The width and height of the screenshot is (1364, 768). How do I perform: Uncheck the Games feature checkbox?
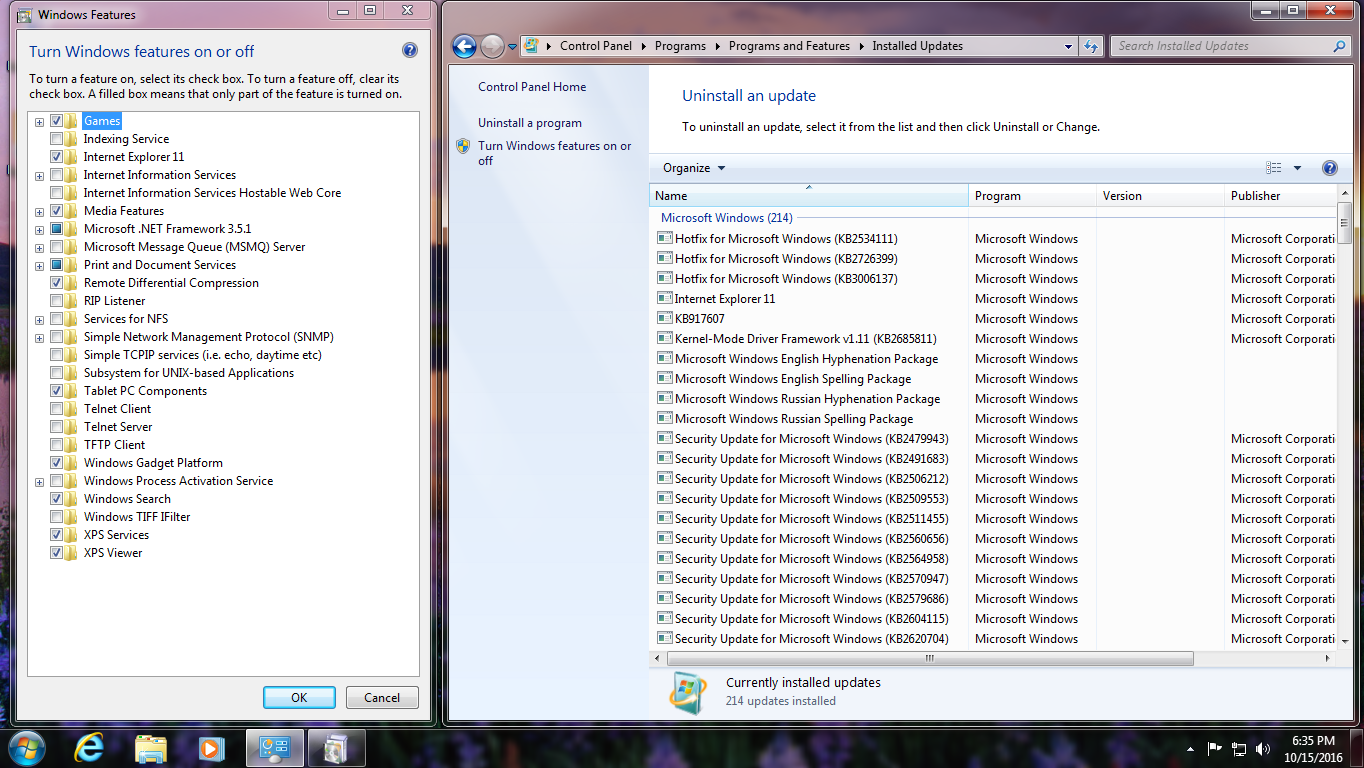57,121
